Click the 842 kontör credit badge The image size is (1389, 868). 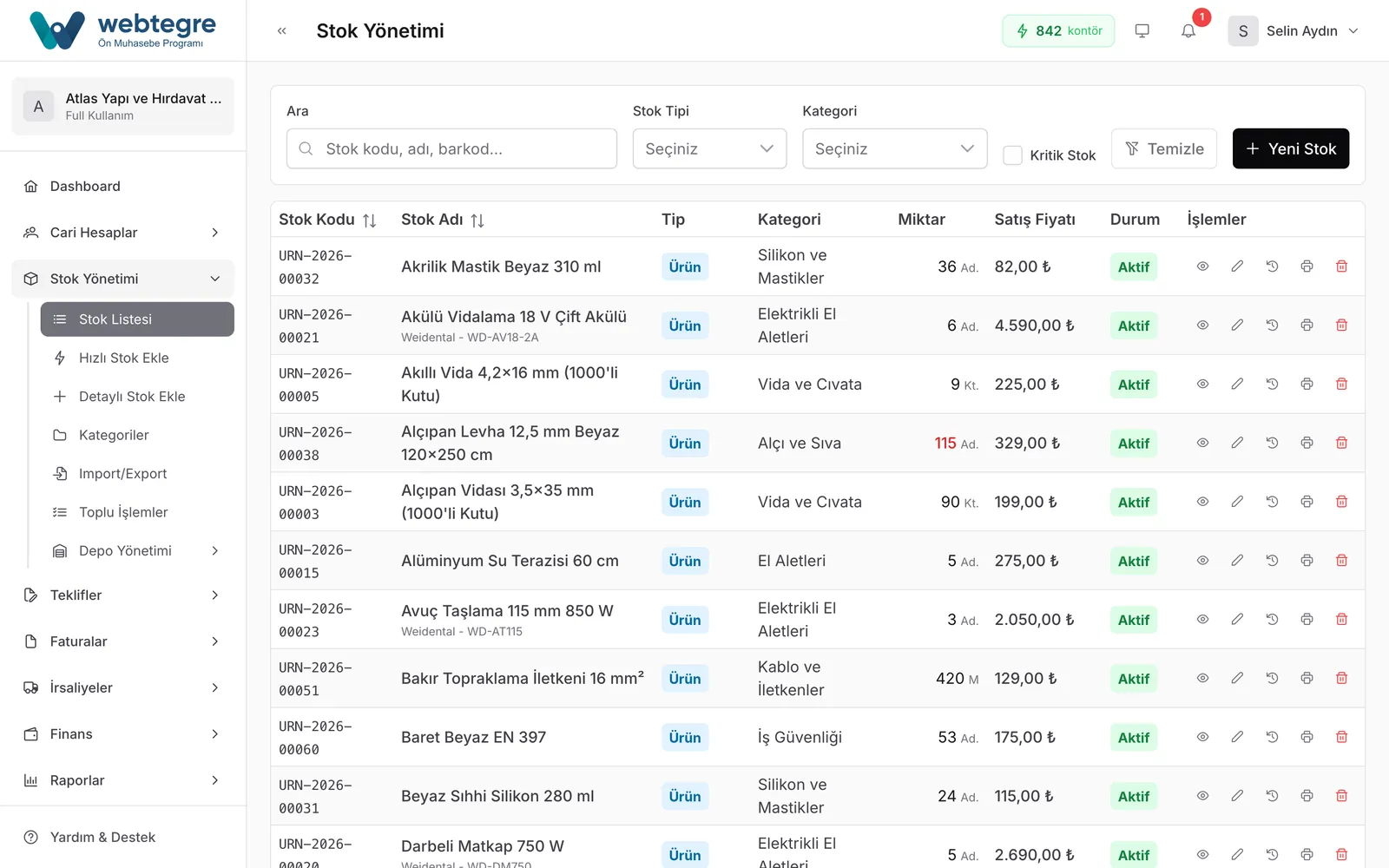tap(1058, 30)
